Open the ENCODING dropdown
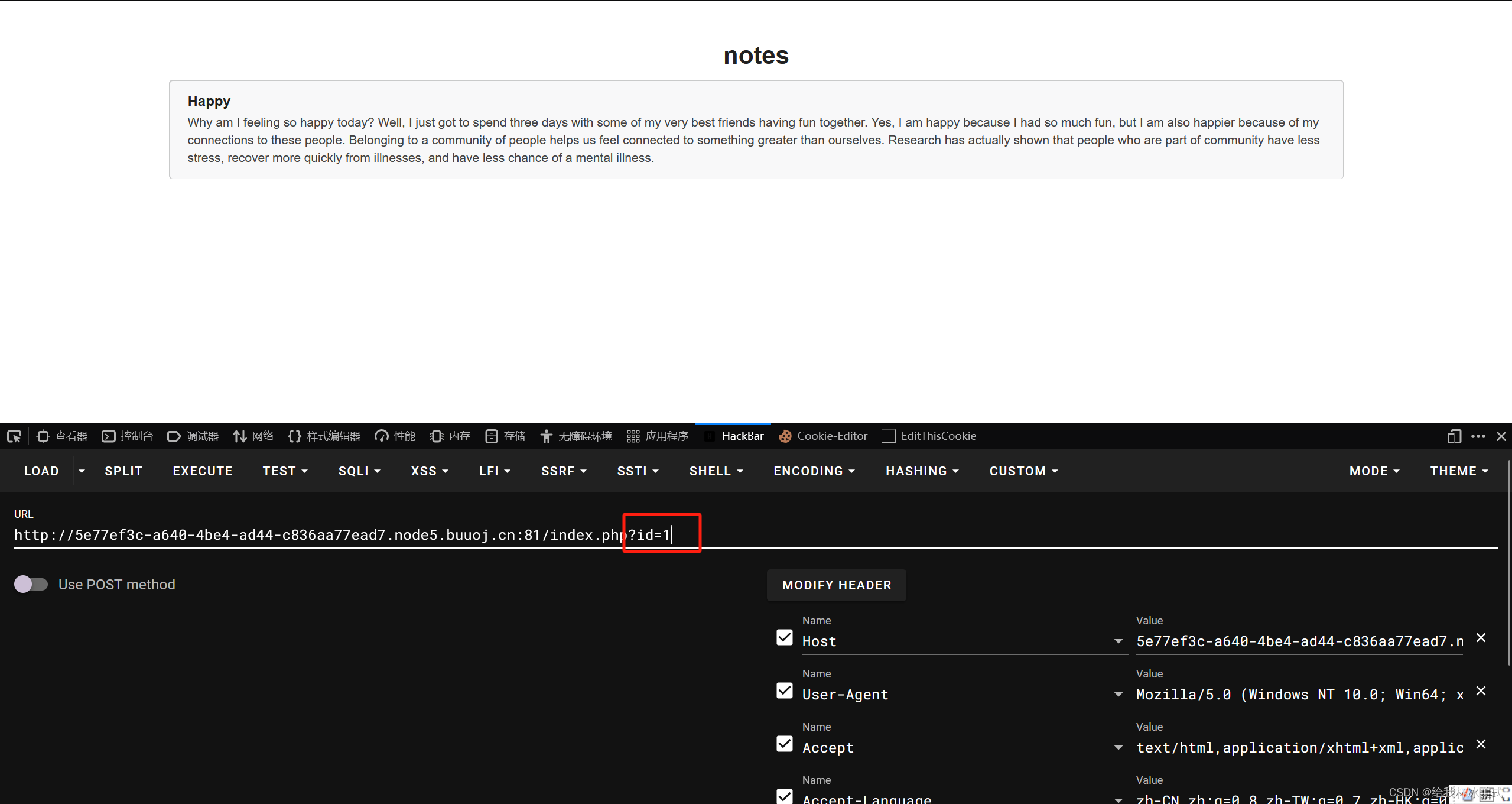 814,471
